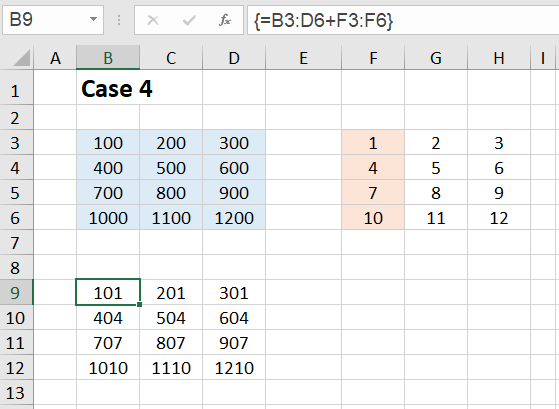Select column D header
Image resolution: width=559 pixels, height=409 pixels.
click(x=234, y=58)
